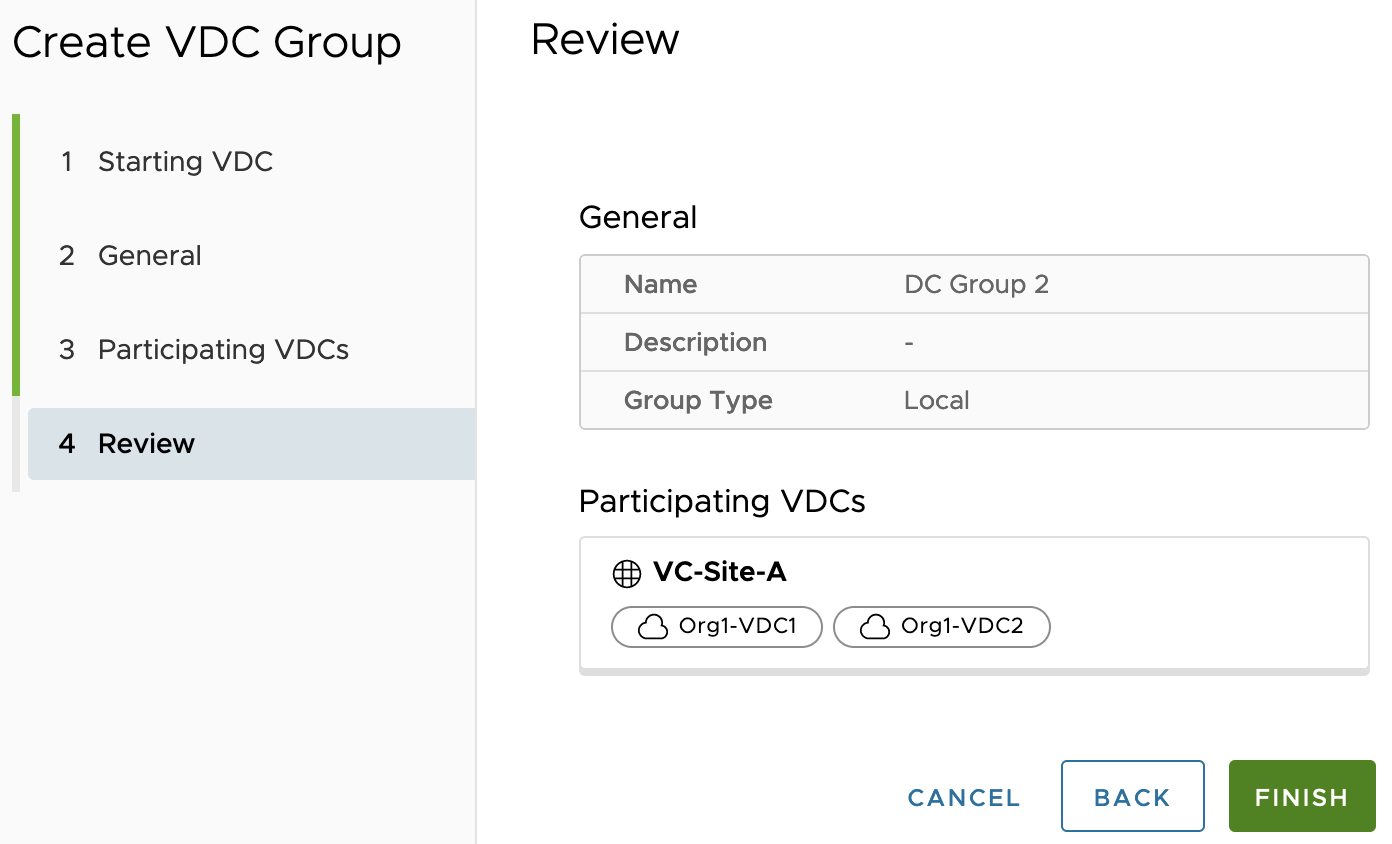Screen dimensions: 1392x844
Task: Go to step 1 Starting VDC
Action: (185, 162)
